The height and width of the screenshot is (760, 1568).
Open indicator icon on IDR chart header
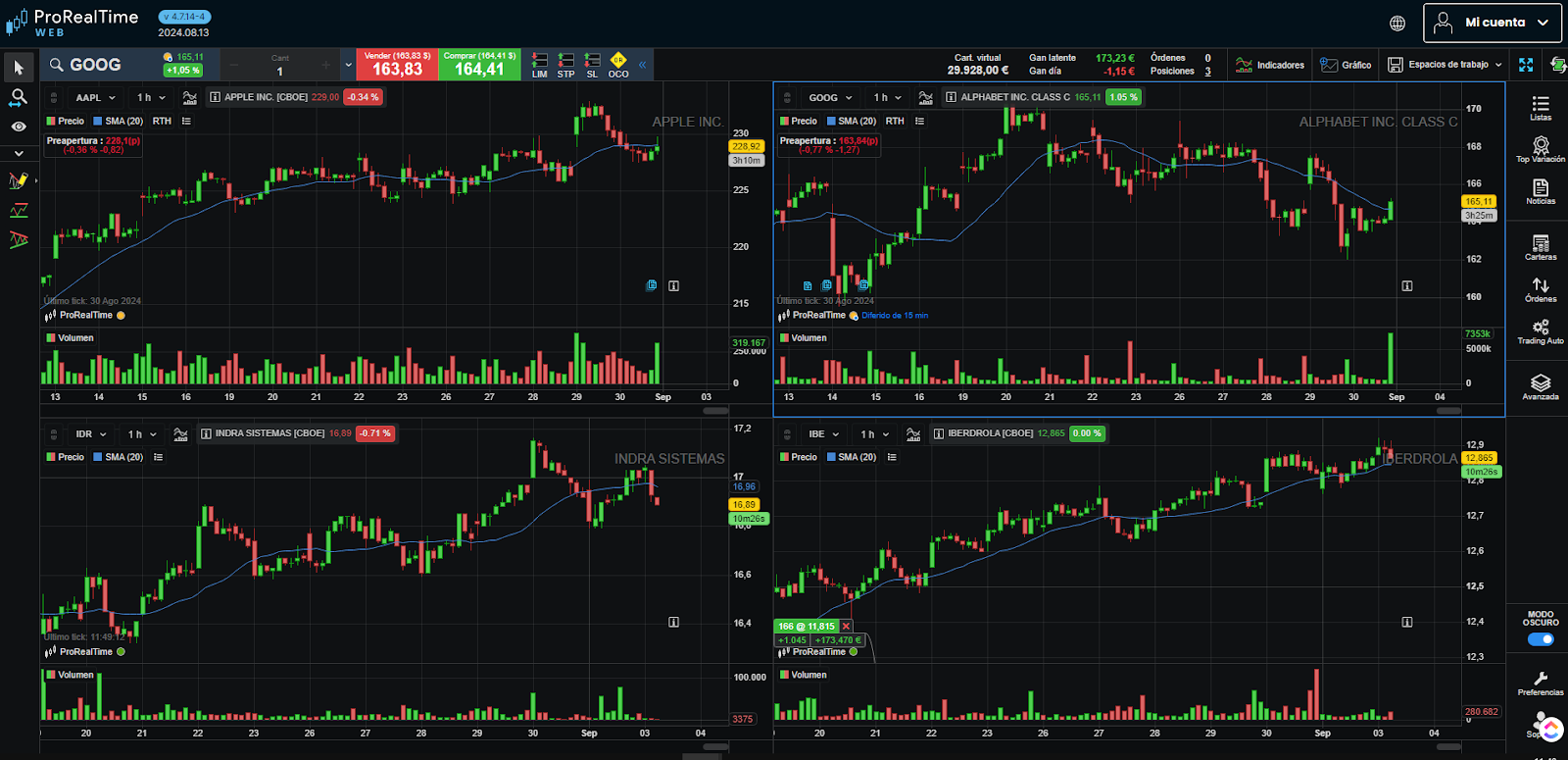[x=180, y=433]
